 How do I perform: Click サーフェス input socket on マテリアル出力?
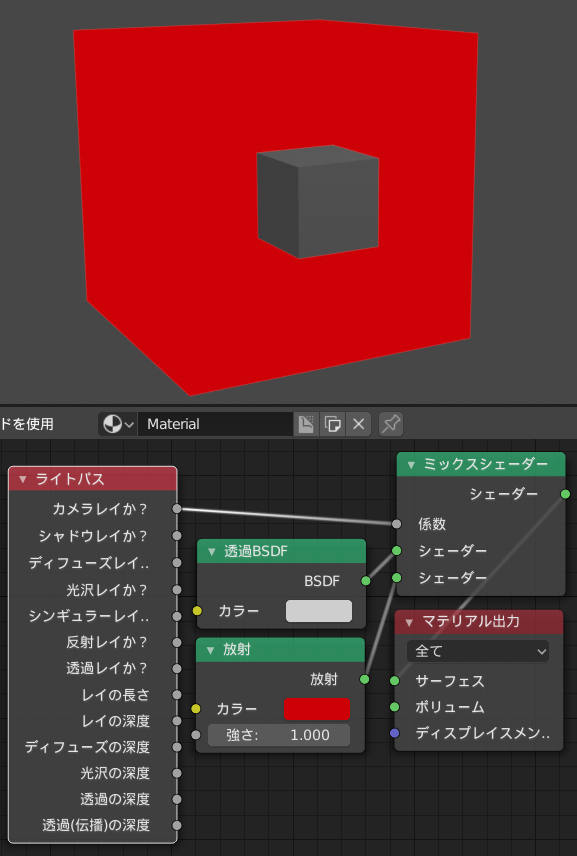click(395, 680)
